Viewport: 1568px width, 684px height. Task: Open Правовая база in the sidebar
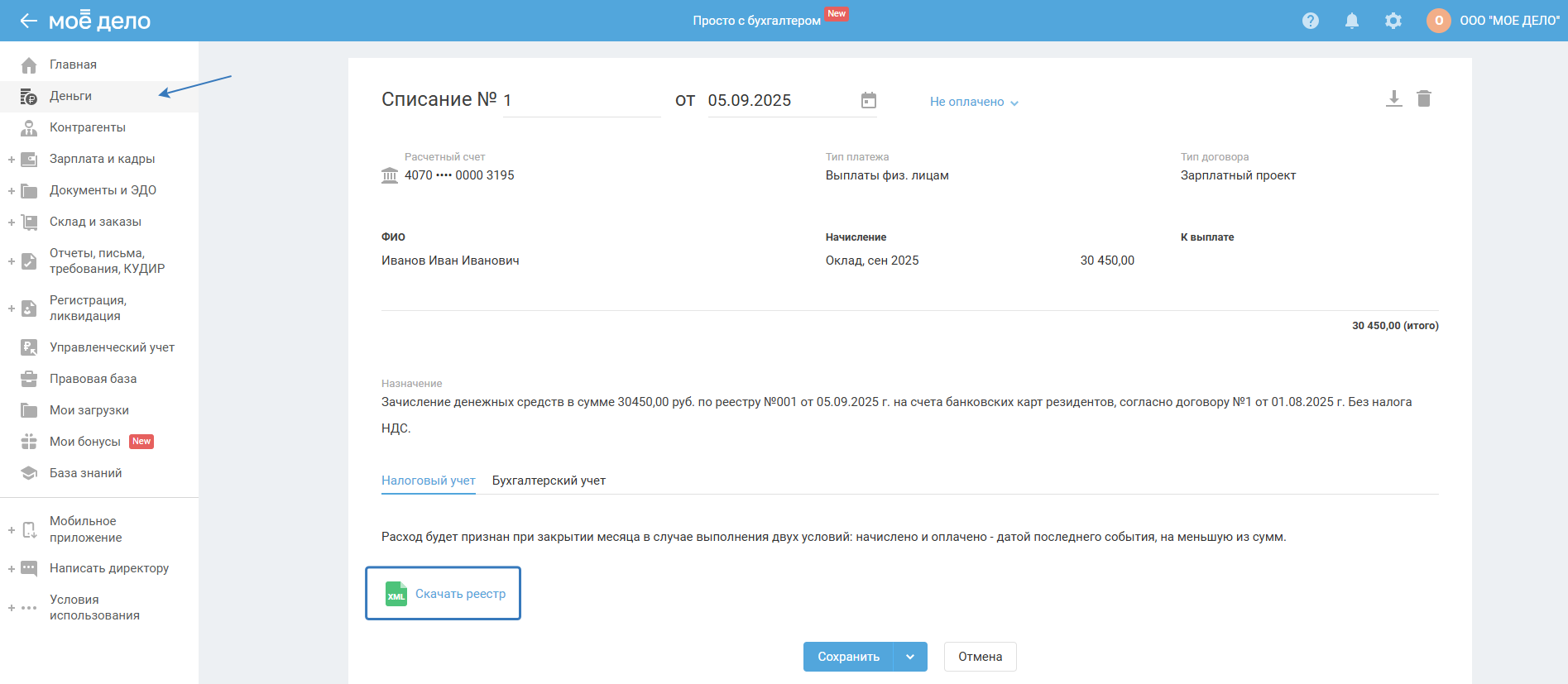93,379
